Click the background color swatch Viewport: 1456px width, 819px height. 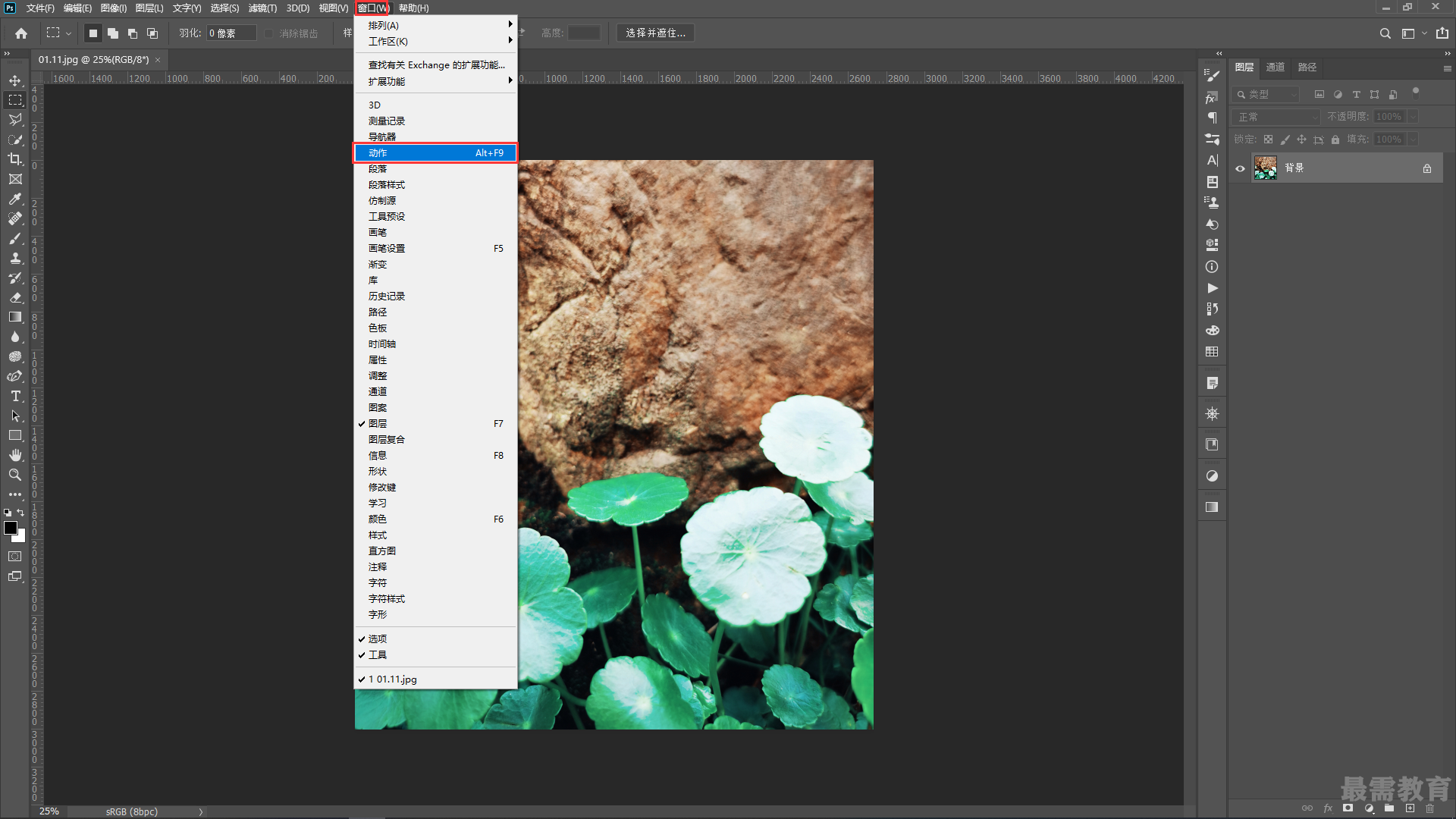[x=20, y=537]
